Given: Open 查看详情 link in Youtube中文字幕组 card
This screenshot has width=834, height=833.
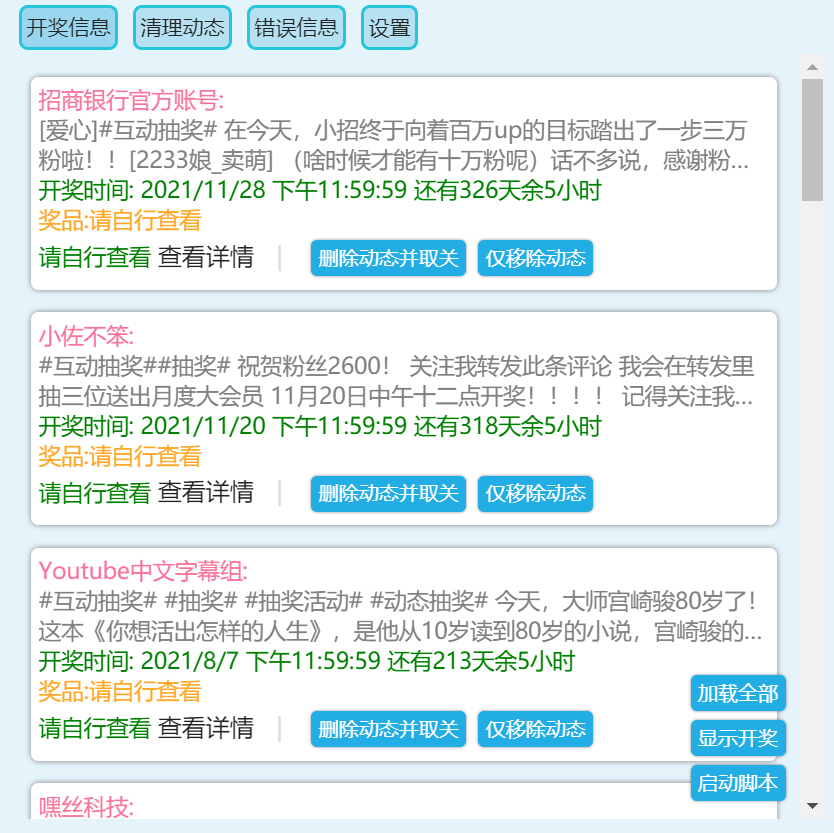Looking at the screenshot, I should 206,728.
